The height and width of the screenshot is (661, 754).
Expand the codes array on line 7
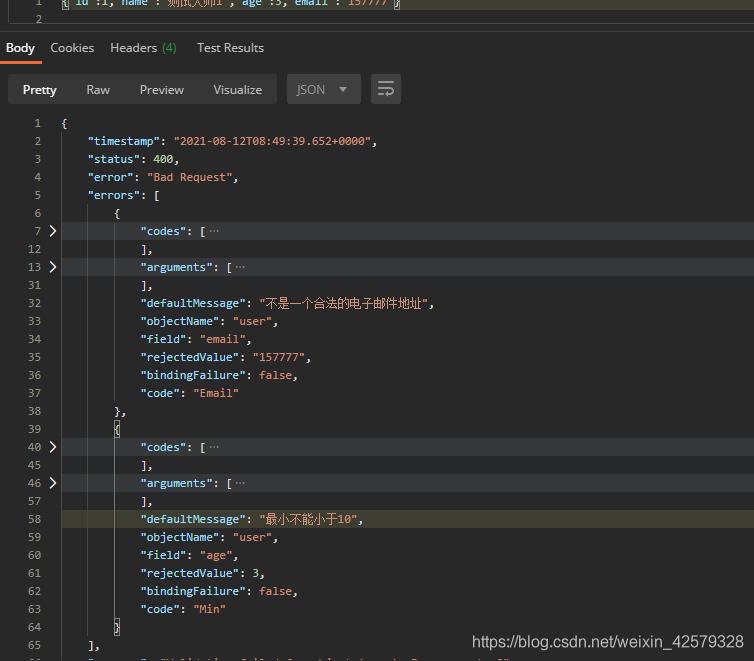point(53,231)
